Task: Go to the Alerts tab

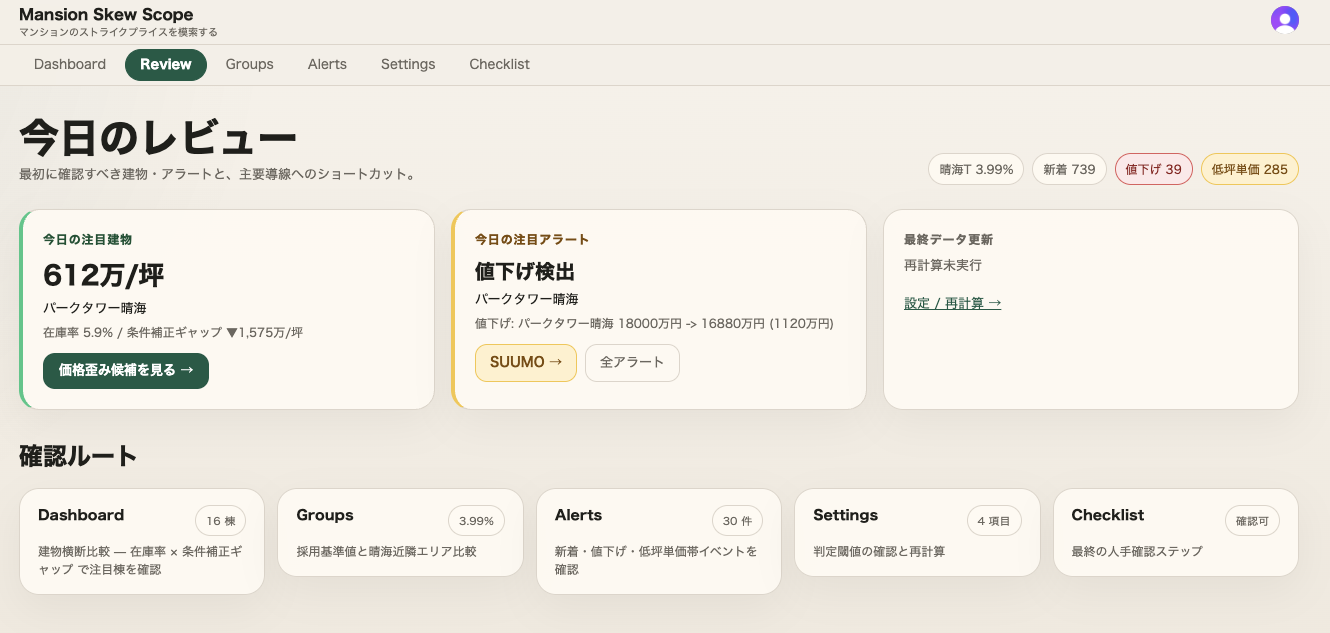Action: pos(327,64)
